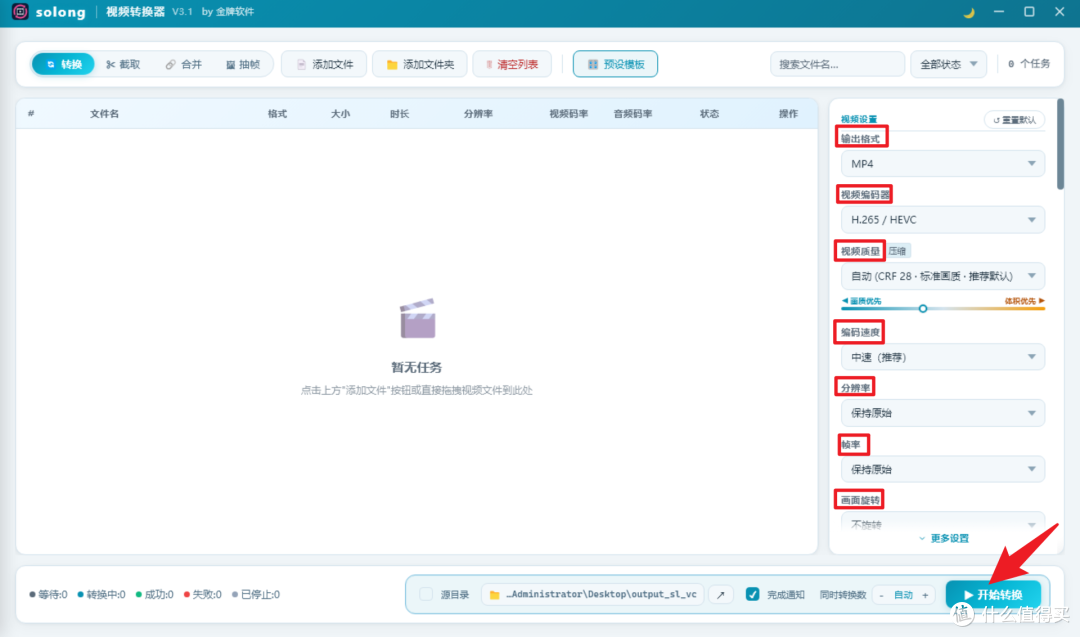Open the 帧率 保持原始 dropdown
The height and width of the screenshot is (637, 1080).
942,470
